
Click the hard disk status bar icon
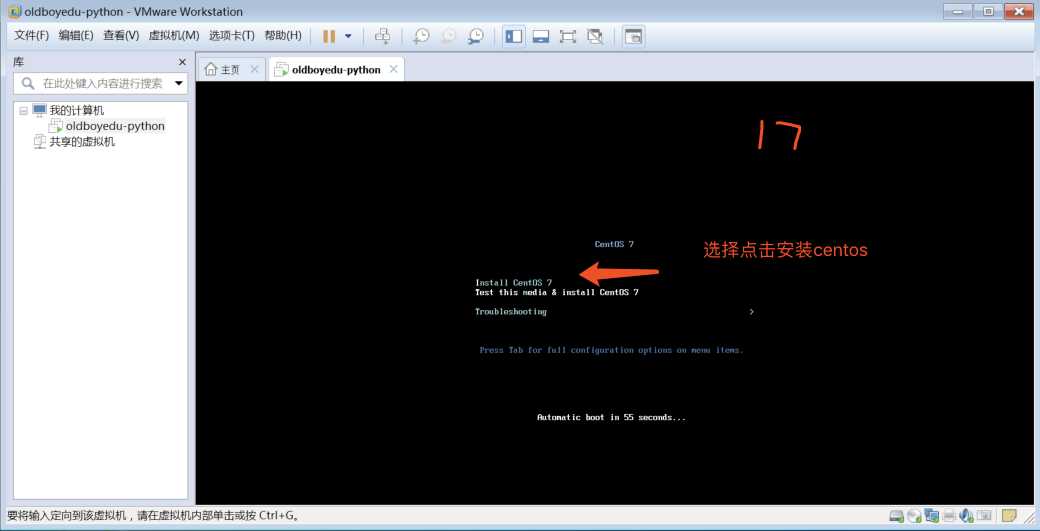(x=896, y=515)
